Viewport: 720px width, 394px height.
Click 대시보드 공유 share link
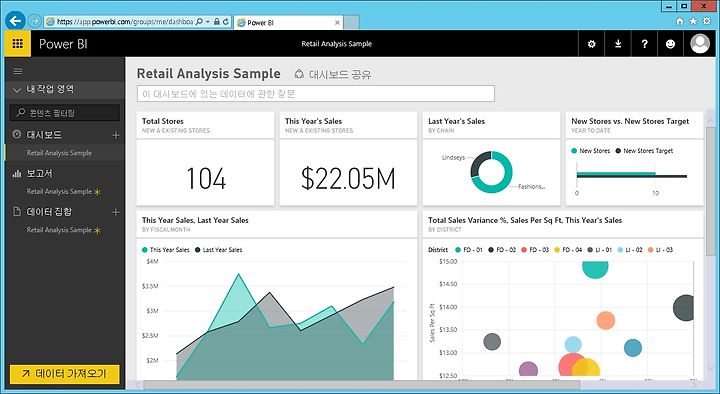pos(333,74)
